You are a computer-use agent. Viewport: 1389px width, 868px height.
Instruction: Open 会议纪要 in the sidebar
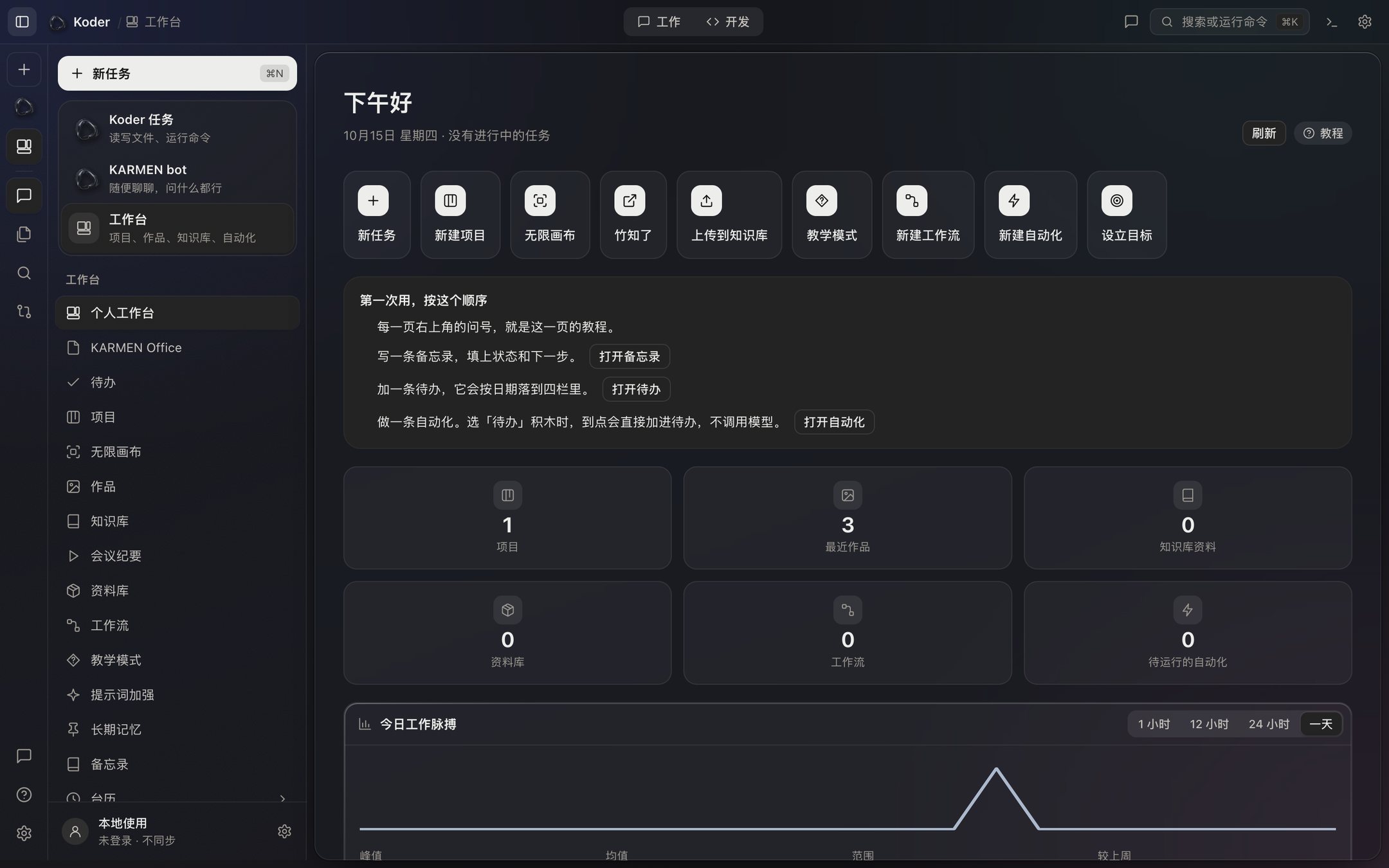pyautogui.click(x=177, y=556)
